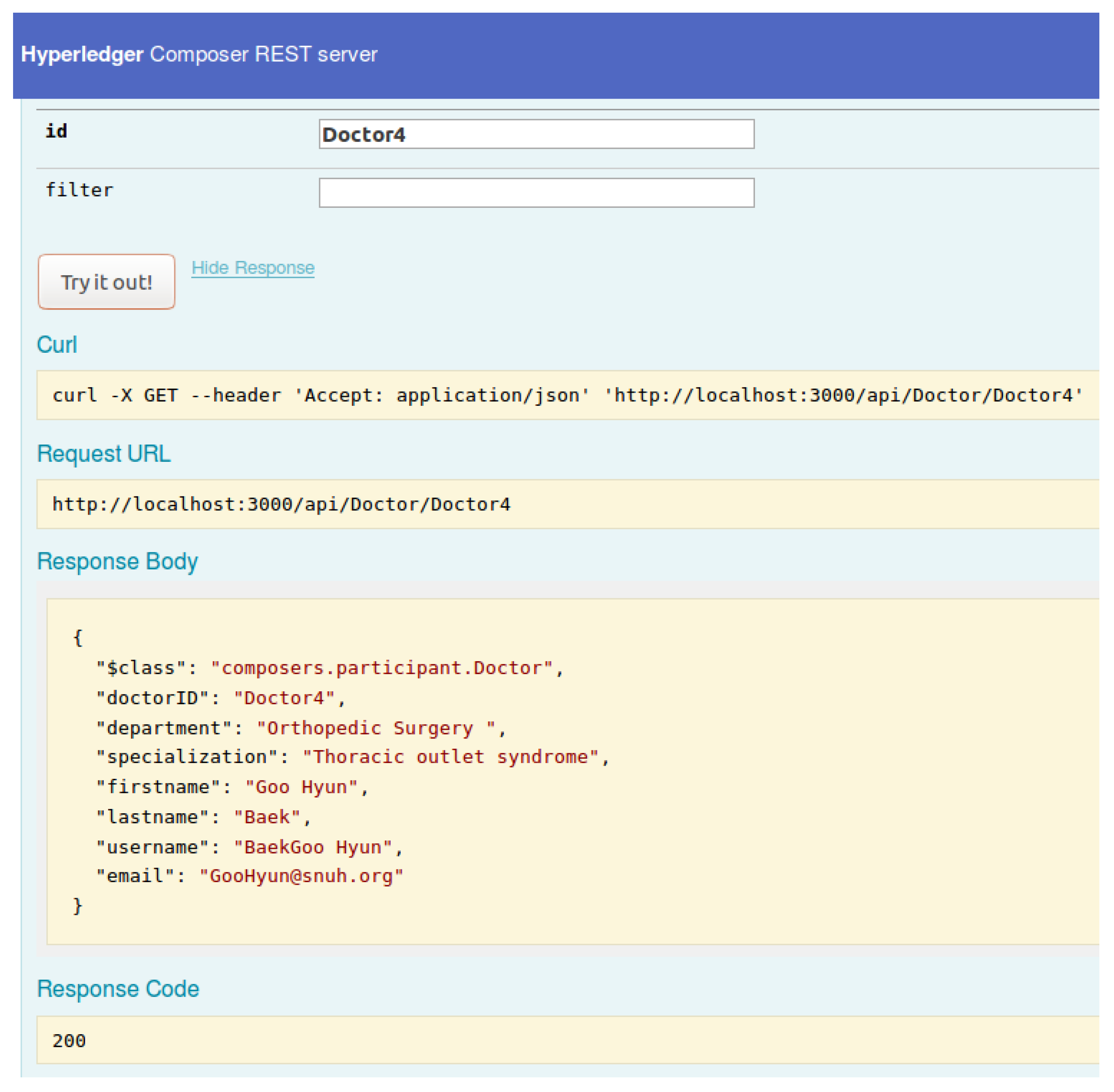Click the id input field containing Doctor4

(x=536, y=134)
